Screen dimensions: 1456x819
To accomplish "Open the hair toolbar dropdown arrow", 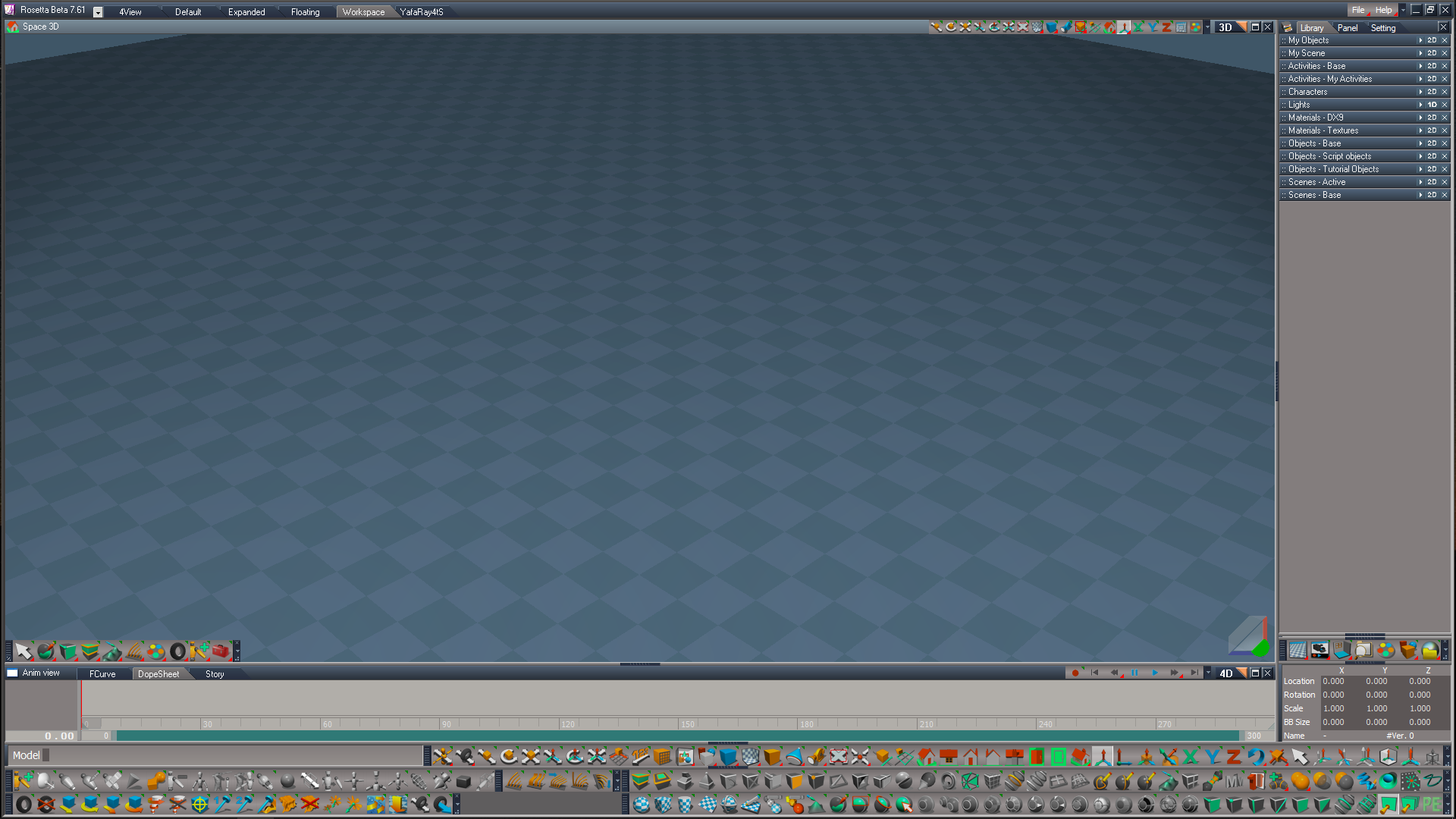I will (617, 780).
